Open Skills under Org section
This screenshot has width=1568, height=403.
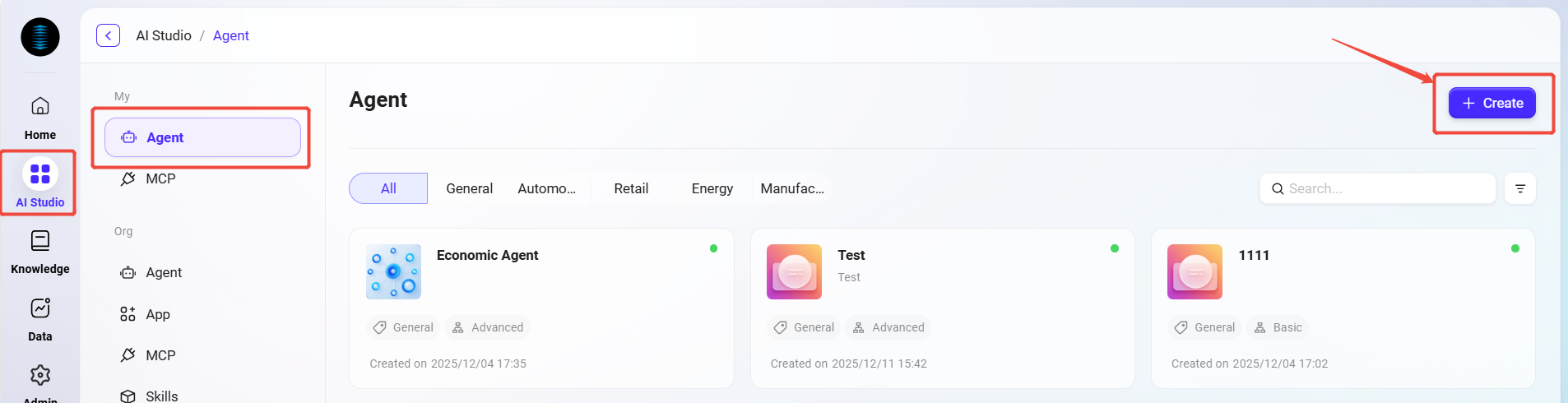[161, 396]
